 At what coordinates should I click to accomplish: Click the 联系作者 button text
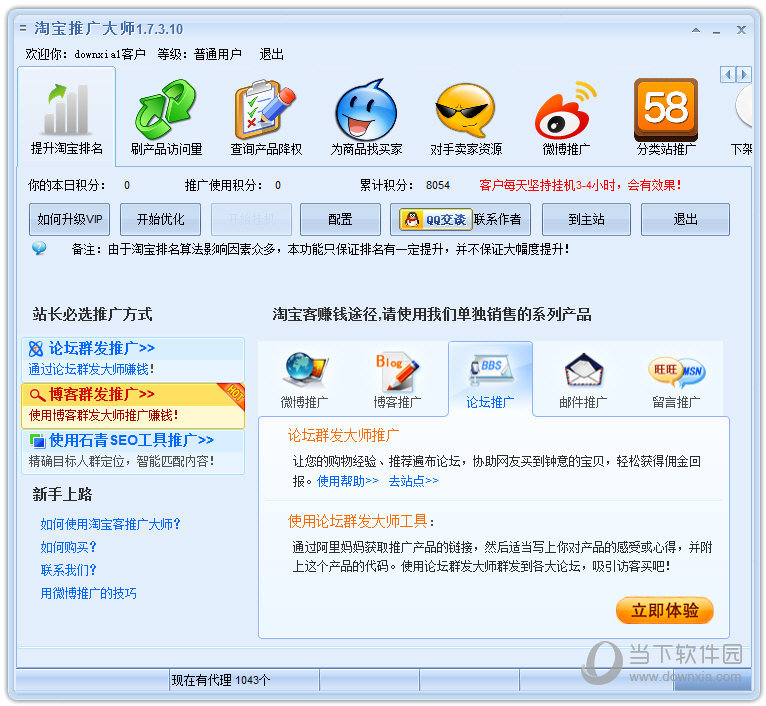(x=497, y=219)
